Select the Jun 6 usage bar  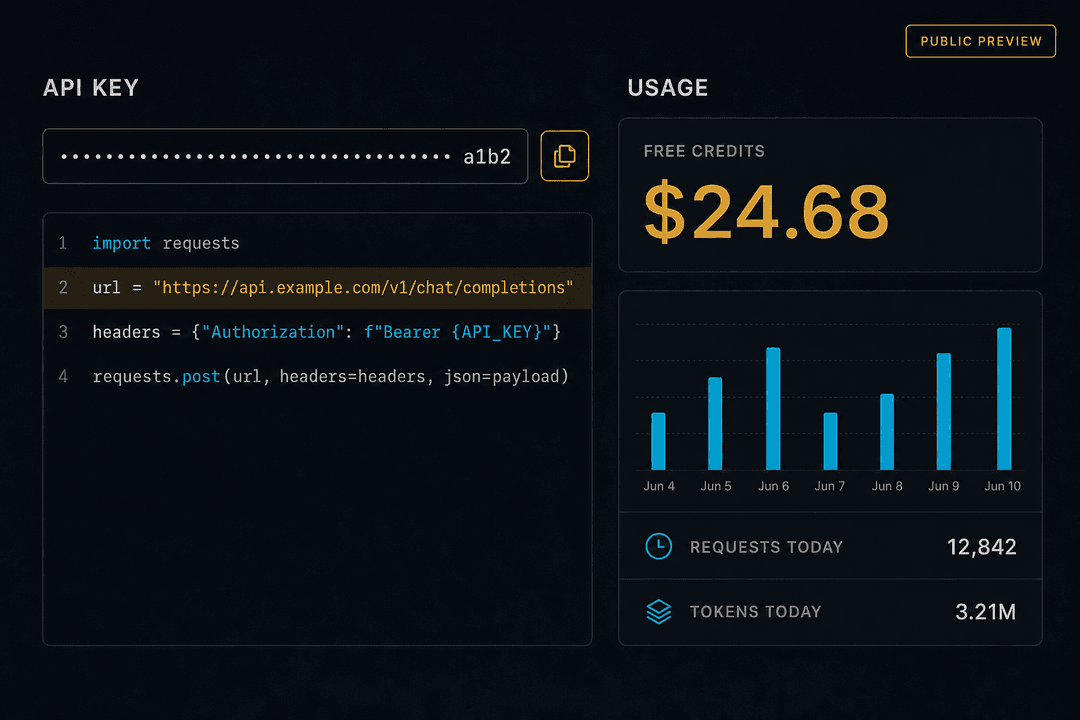click(773, 409)
